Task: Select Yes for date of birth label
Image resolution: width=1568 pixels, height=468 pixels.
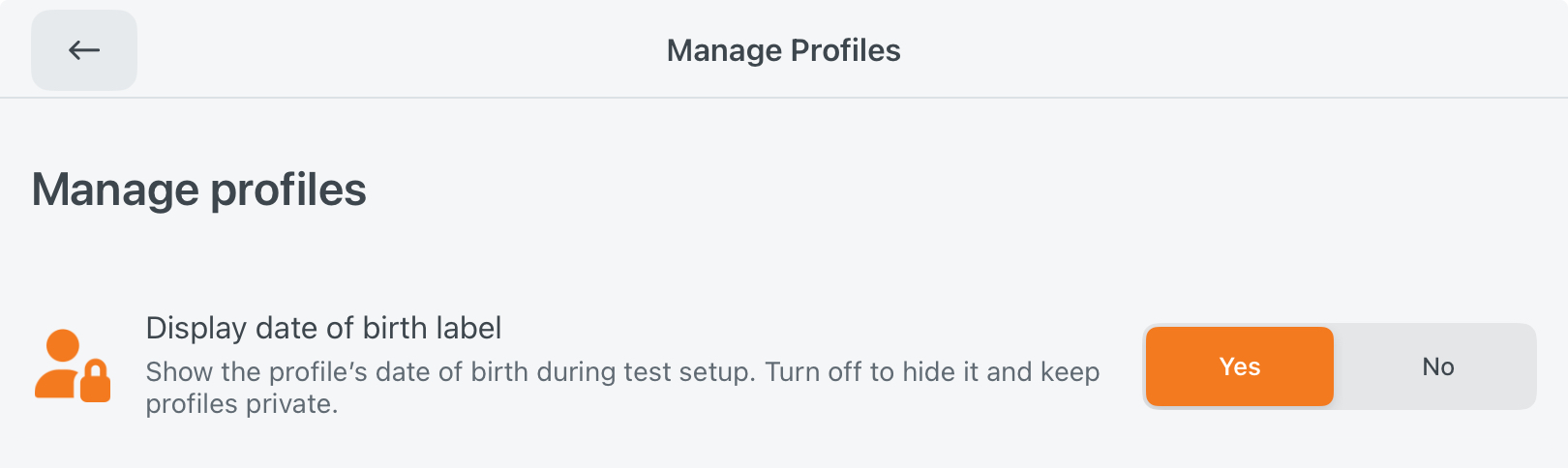Action: 1239,366
